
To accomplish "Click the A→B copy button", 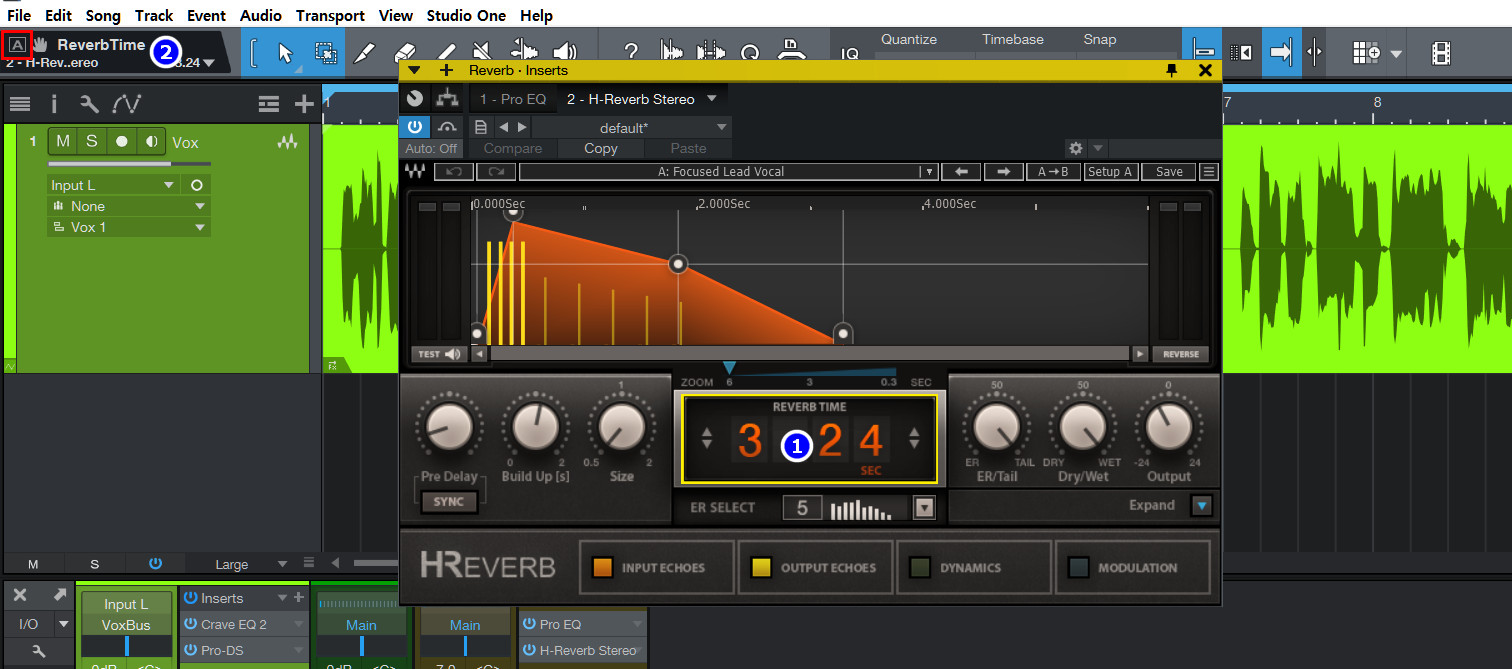I will (1053, 172).
